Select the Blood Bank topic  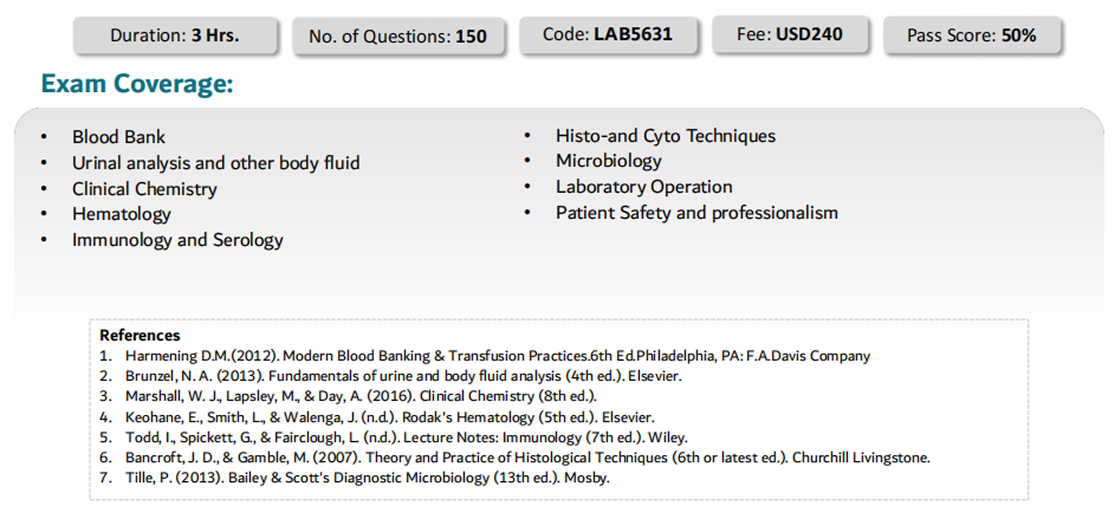coord(118,137)
